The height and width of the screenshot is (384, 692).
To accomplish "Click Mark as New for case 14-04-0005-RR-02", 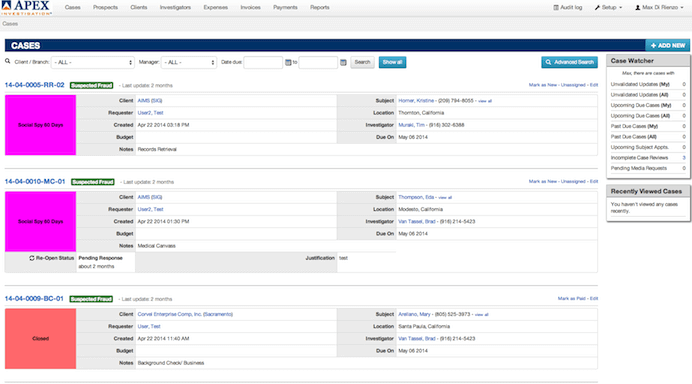I will tap(543, 85).
